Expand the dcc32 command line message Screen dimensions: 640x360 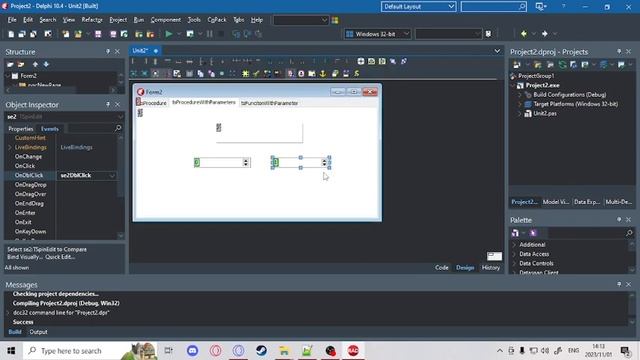click(x=8, y=313)
